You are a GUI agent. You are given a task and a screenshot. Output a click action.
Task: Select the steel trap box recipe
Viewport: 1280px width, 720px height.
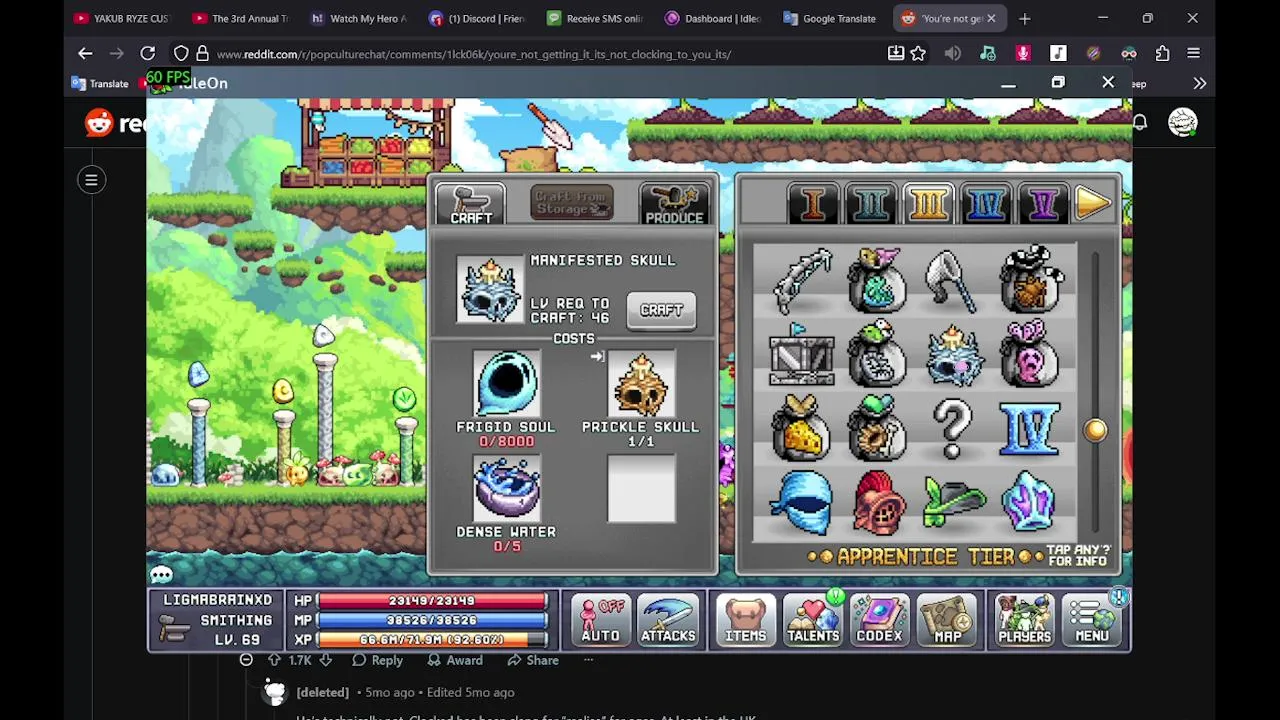(x=801, y=355)
